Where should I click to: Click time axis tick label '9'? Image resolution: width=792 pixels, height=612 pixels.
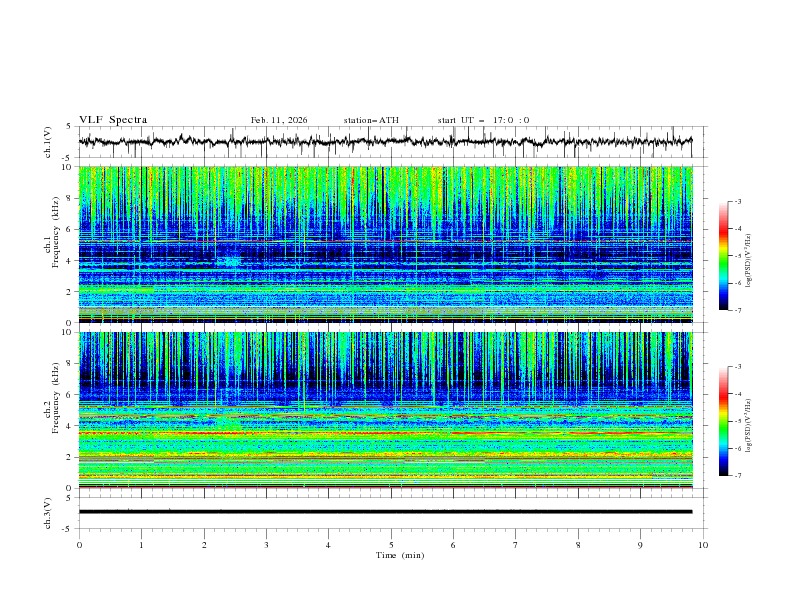[x=640, y=545]
